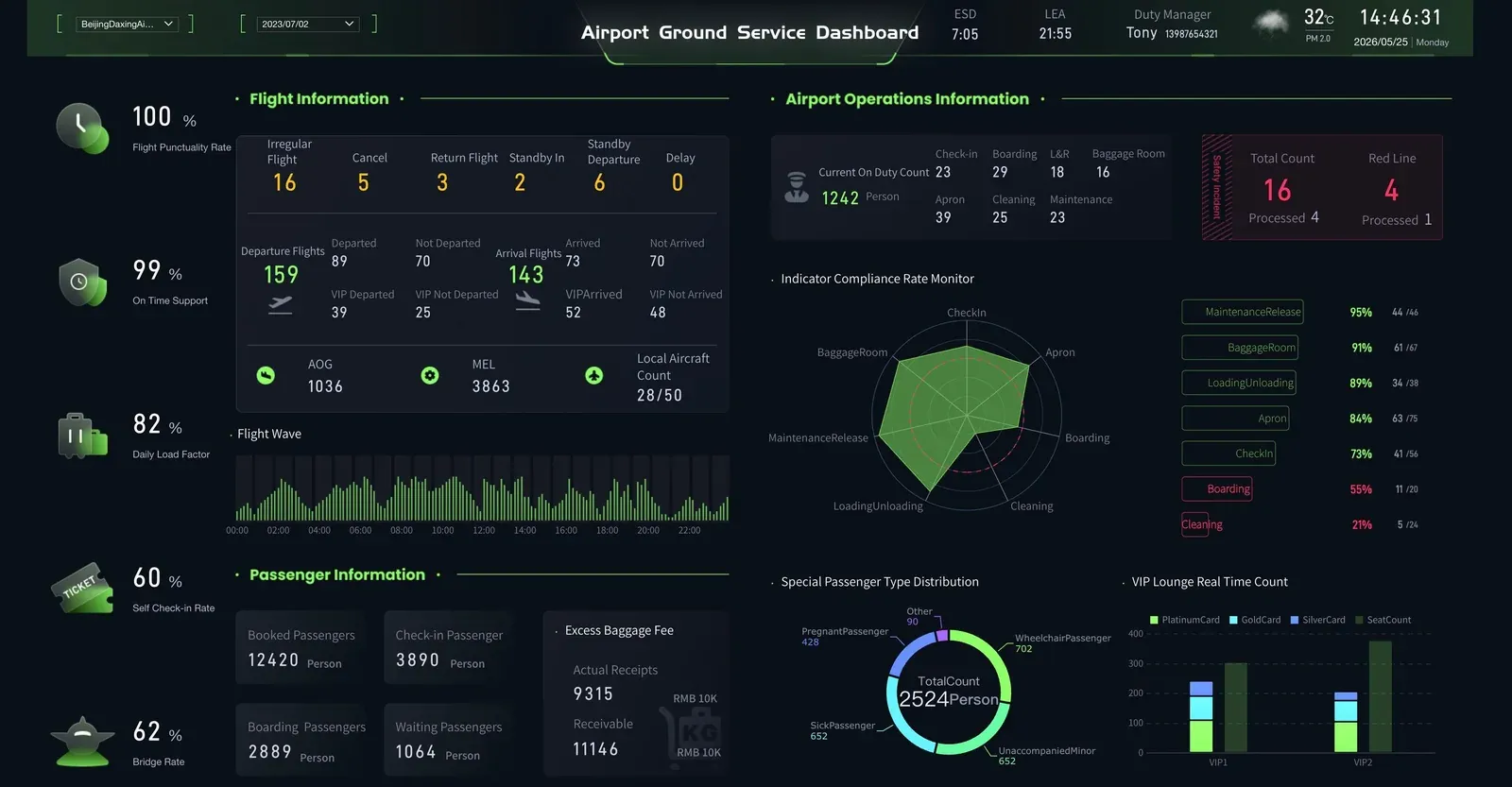The image size is (1512, 787).
Task: Click the Daily Load Factor luggage icon
Action: pos(81,436)
